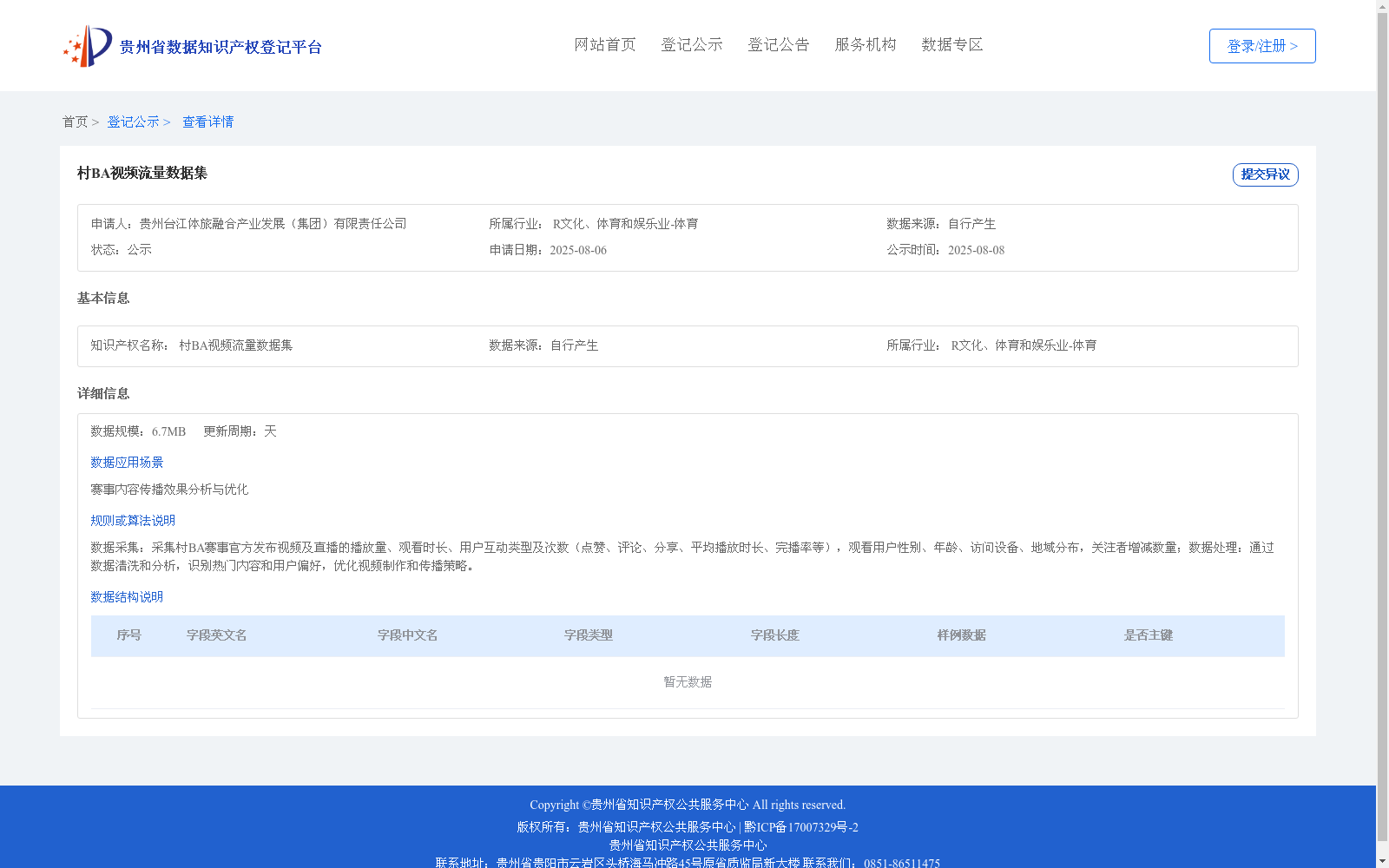
Task: Select the 字段英文名 table column header
Action: 215,635
